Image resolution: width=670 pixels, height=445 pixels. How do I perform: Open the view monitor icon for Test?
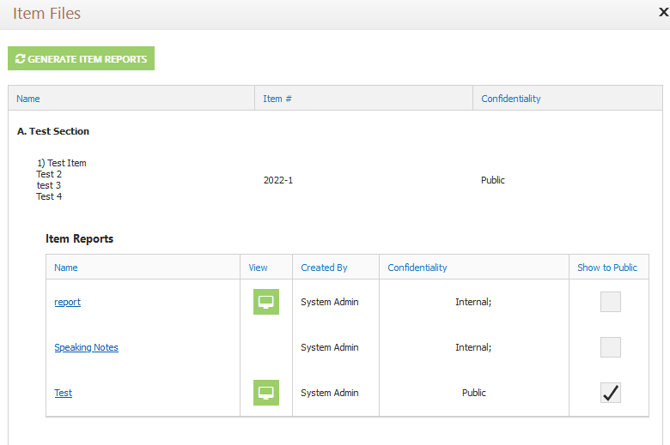(266, 393)
